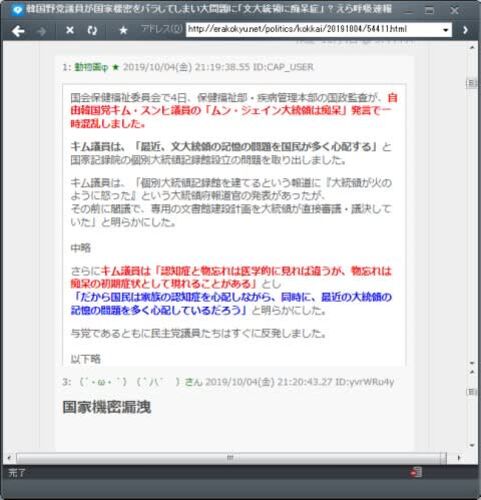Click the horizontal scrollbar's left arrow
Viewport: 481px width, 500px height.
coord(9,458)
